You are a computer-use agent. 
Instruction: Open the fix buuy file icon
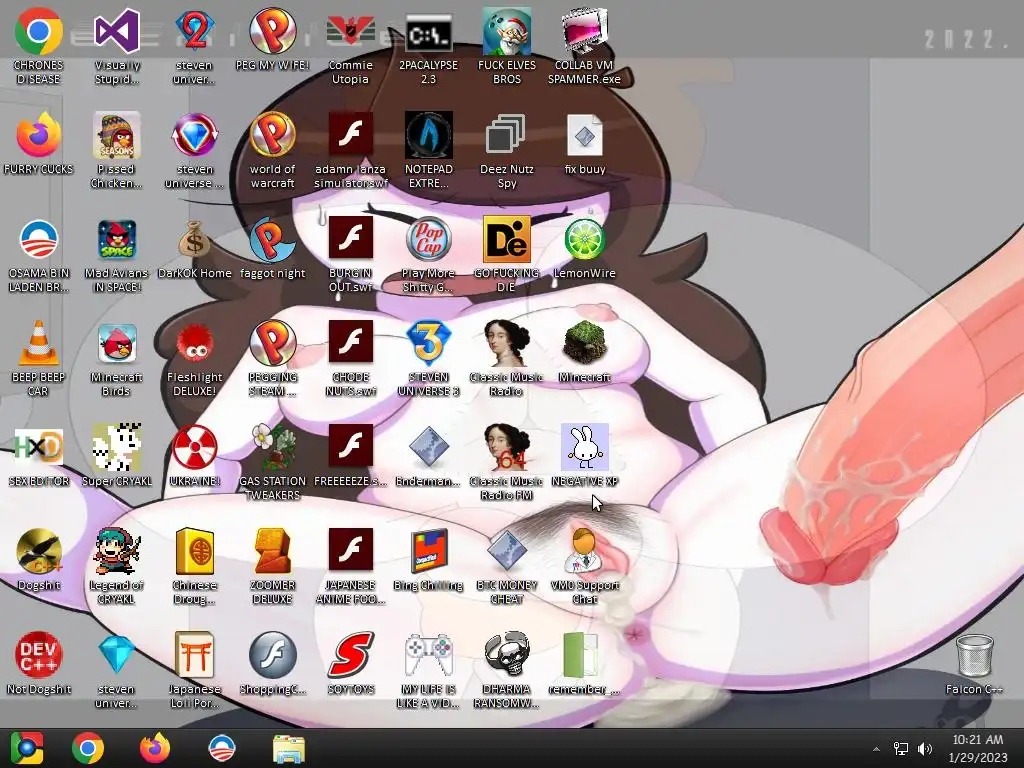point(584,135)
